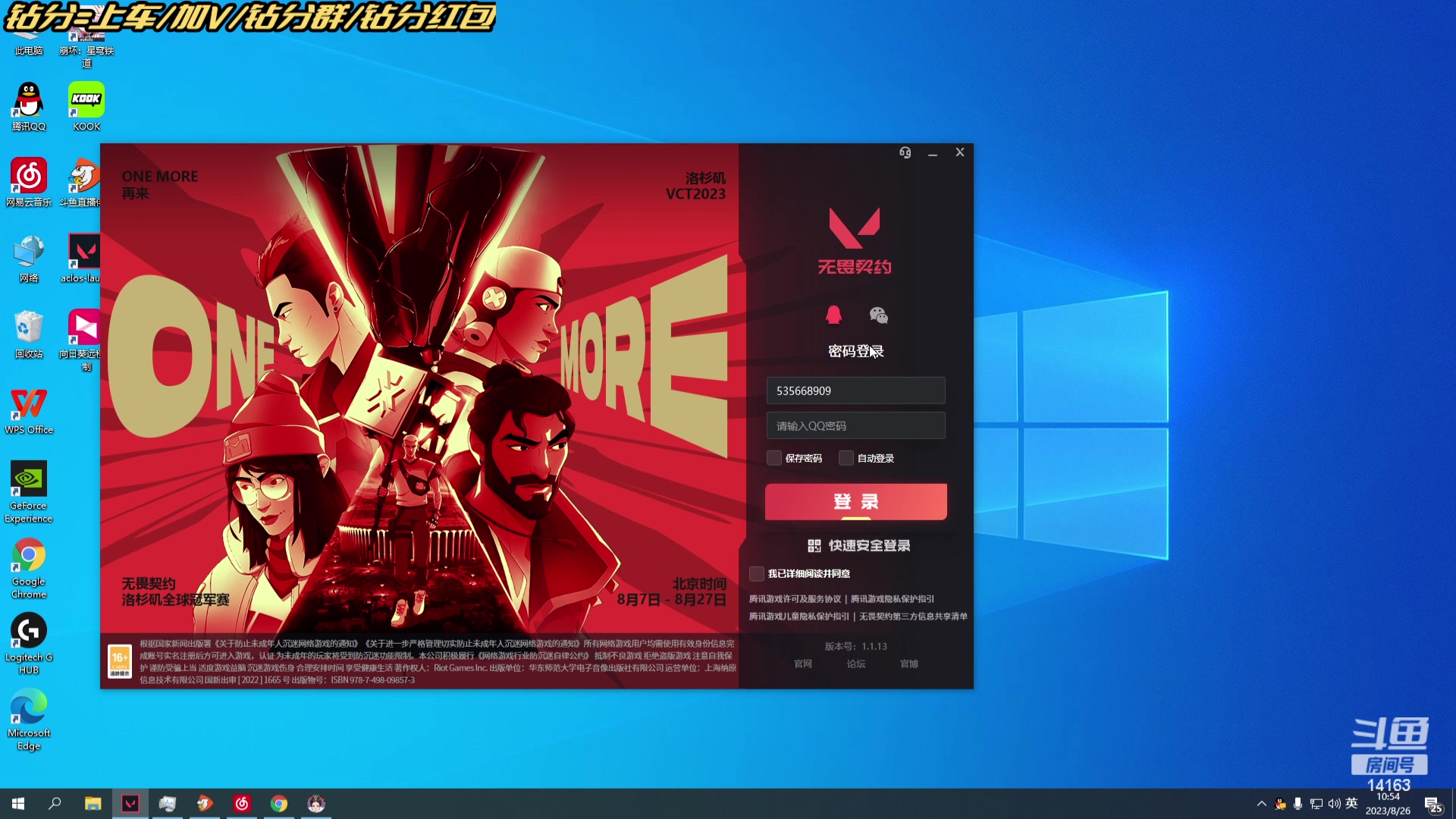Open 回收站 recycle bin icon
Screen dimensions: 1456x819
[29, 334]
